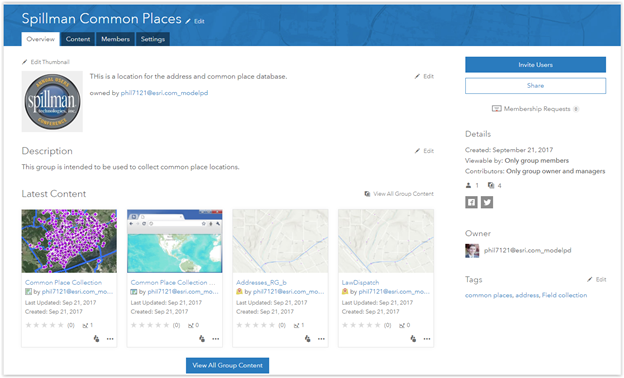Viewport: 624px width, 378px height.
Task: Click the Invite Users button
Action: coord(535,64)
